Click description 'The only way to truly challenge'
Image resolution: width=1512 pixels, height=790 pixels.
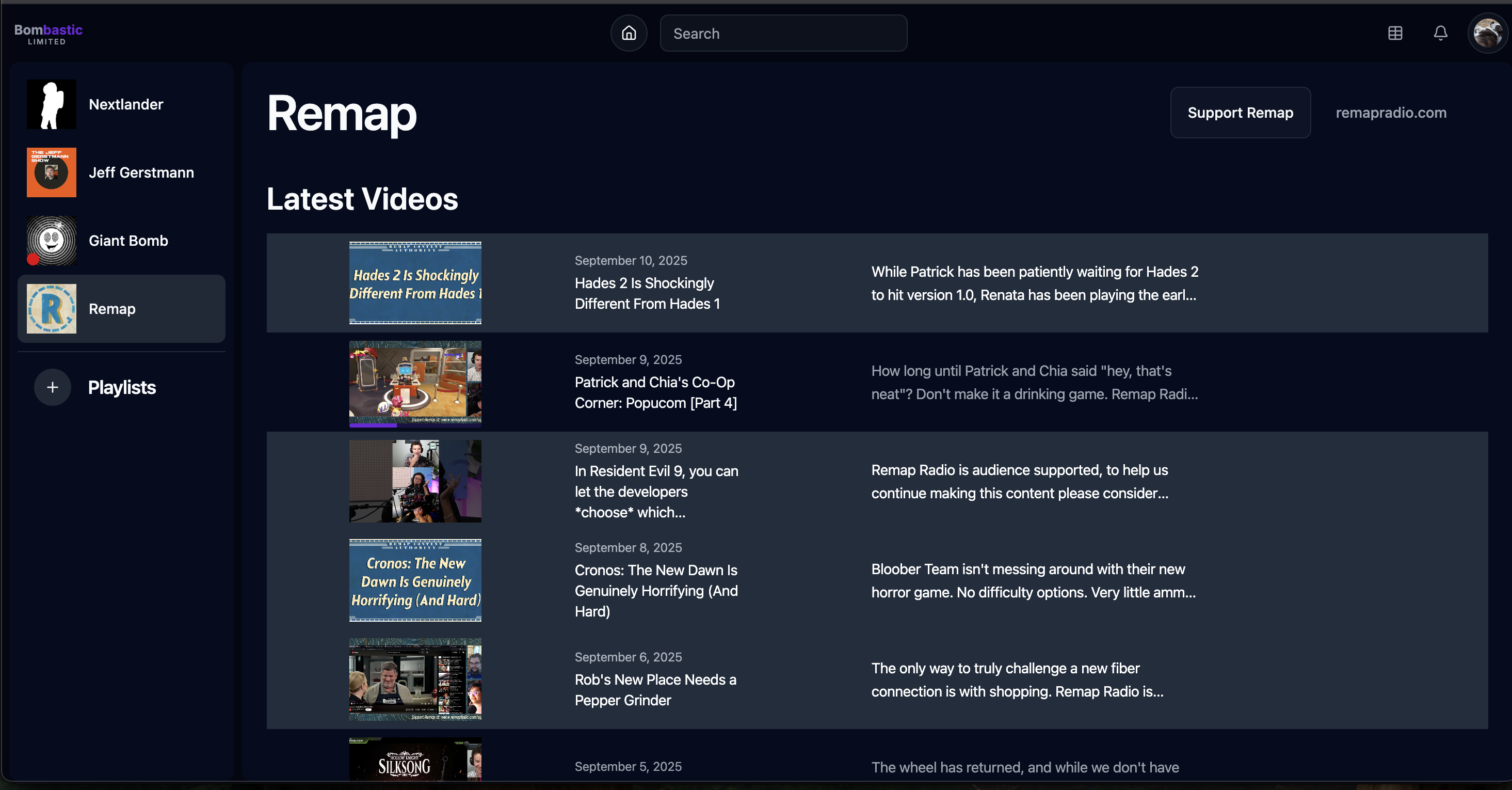(x=1017, y=680)
